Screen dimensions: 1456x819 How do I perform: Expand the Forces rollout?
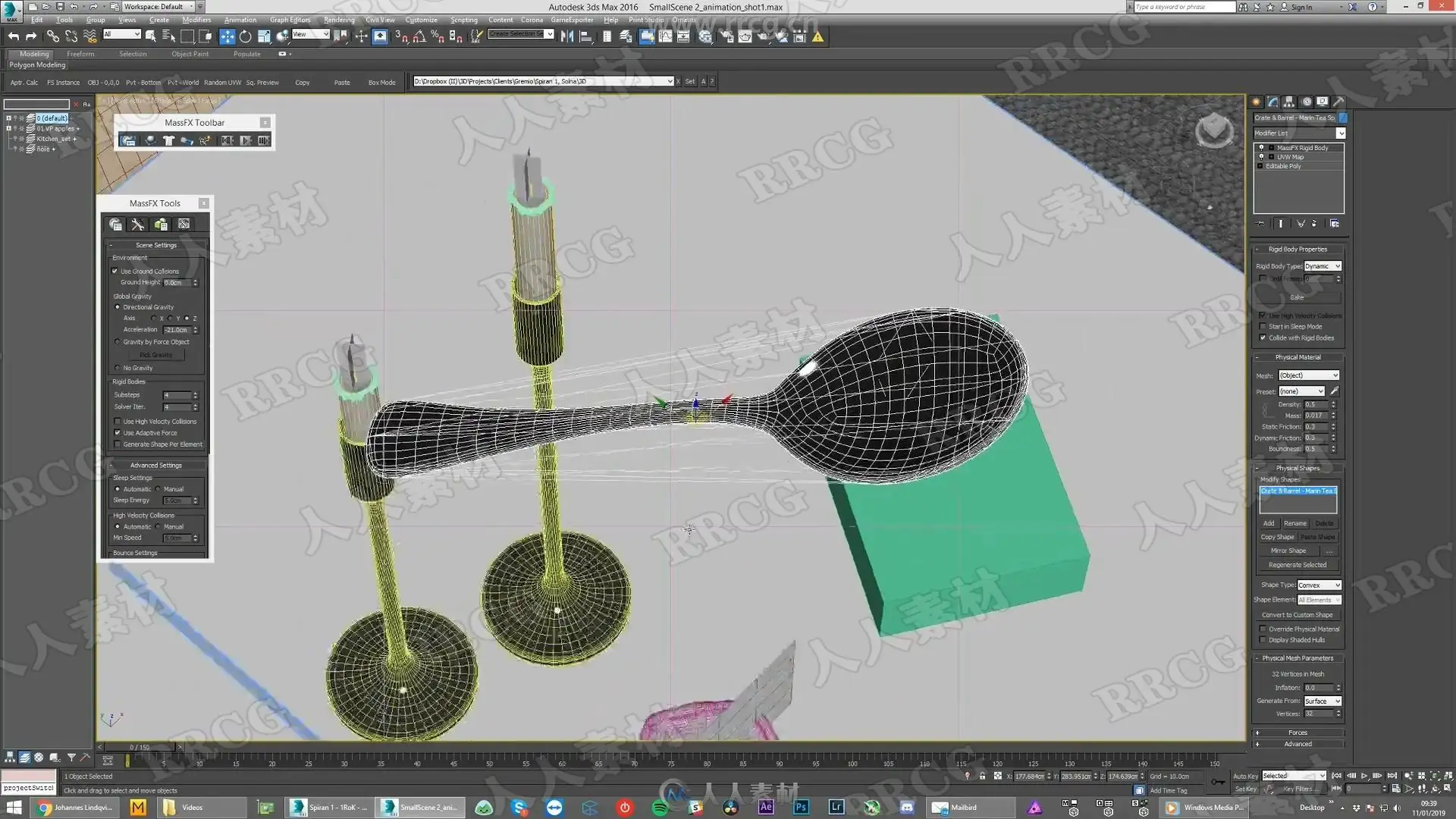click(x=1298, y=733)
